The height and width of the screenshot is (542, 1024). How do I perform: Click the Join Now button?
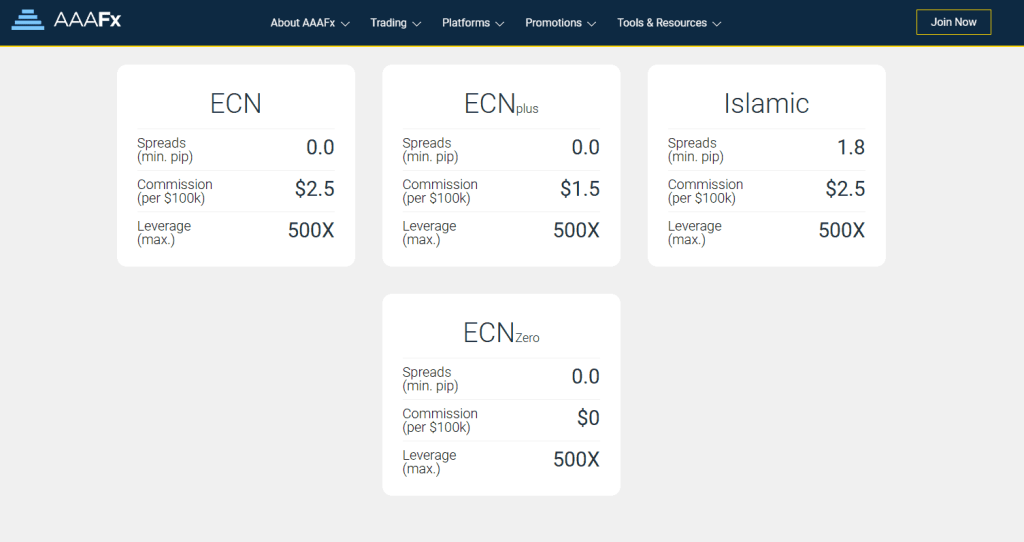click(953, 22)
